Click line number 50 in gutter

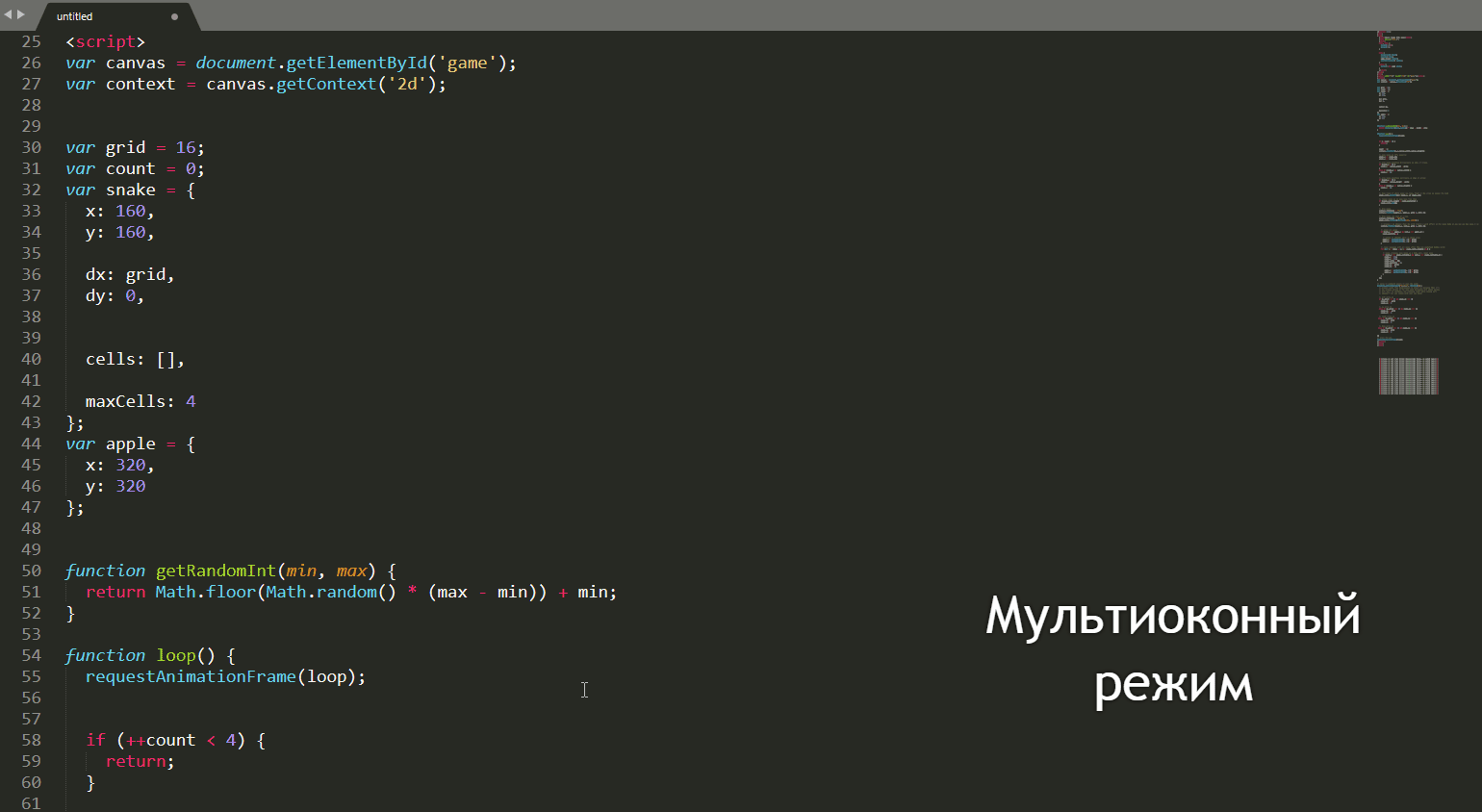32,571
